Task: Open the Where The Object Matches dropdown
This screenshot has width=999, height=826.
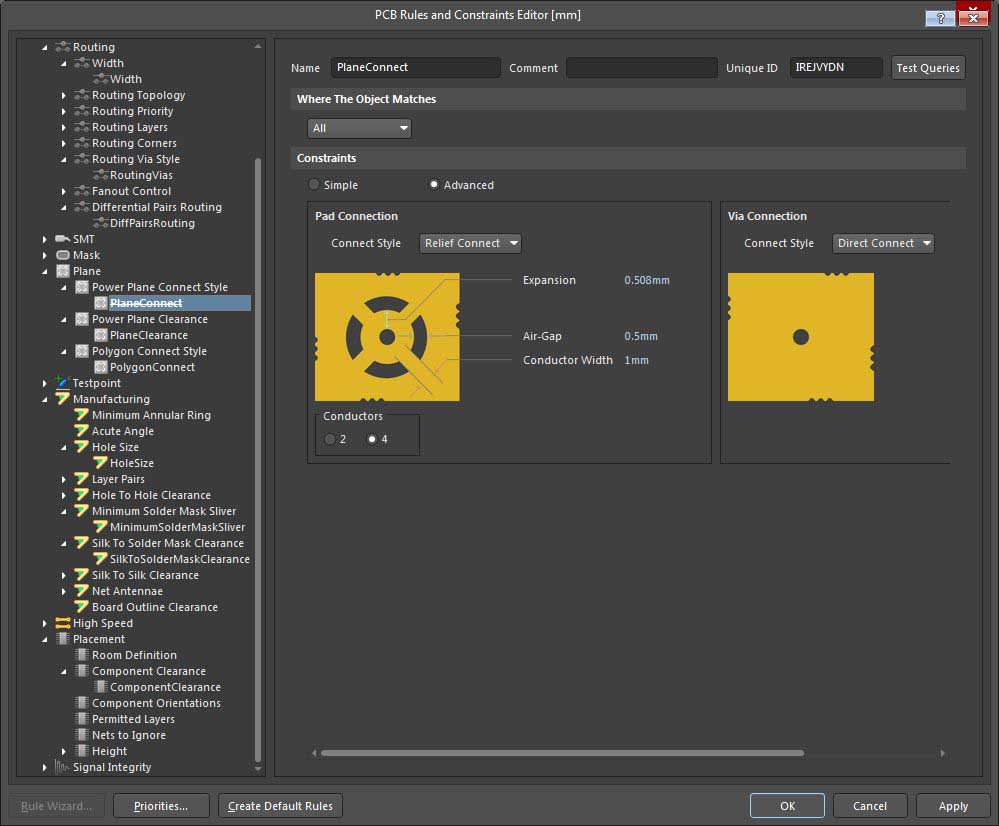Action: pos(359,128)
